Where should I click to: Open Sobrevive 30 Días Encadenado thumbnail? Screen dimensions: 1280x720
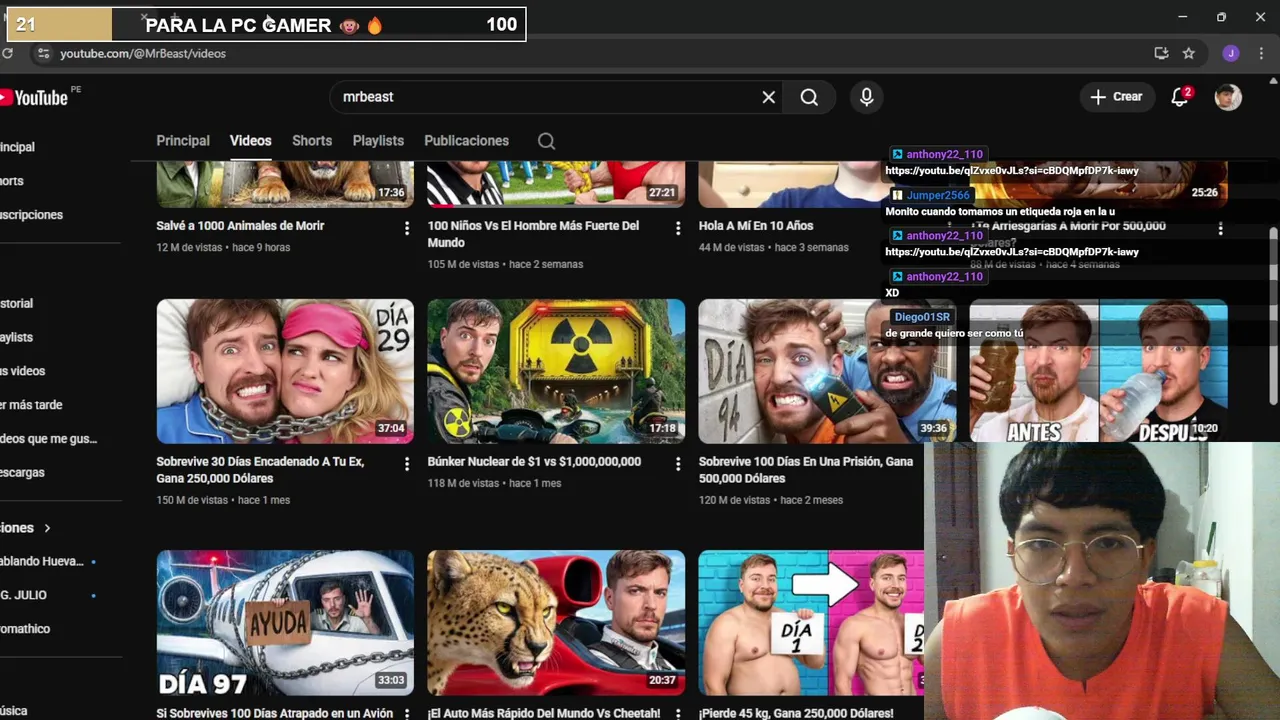[285, 371]
